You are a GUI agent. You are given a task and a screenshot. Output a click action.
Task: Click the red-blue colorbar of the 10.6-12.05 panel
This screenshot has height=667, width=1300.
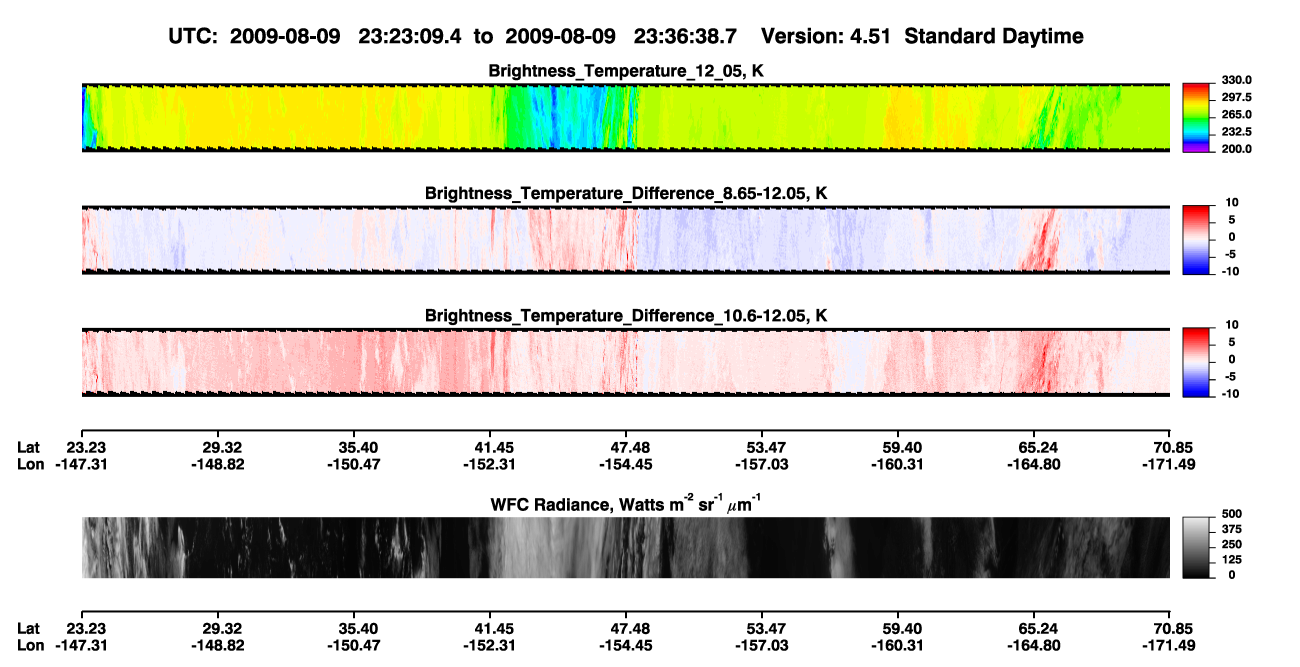1196,363
